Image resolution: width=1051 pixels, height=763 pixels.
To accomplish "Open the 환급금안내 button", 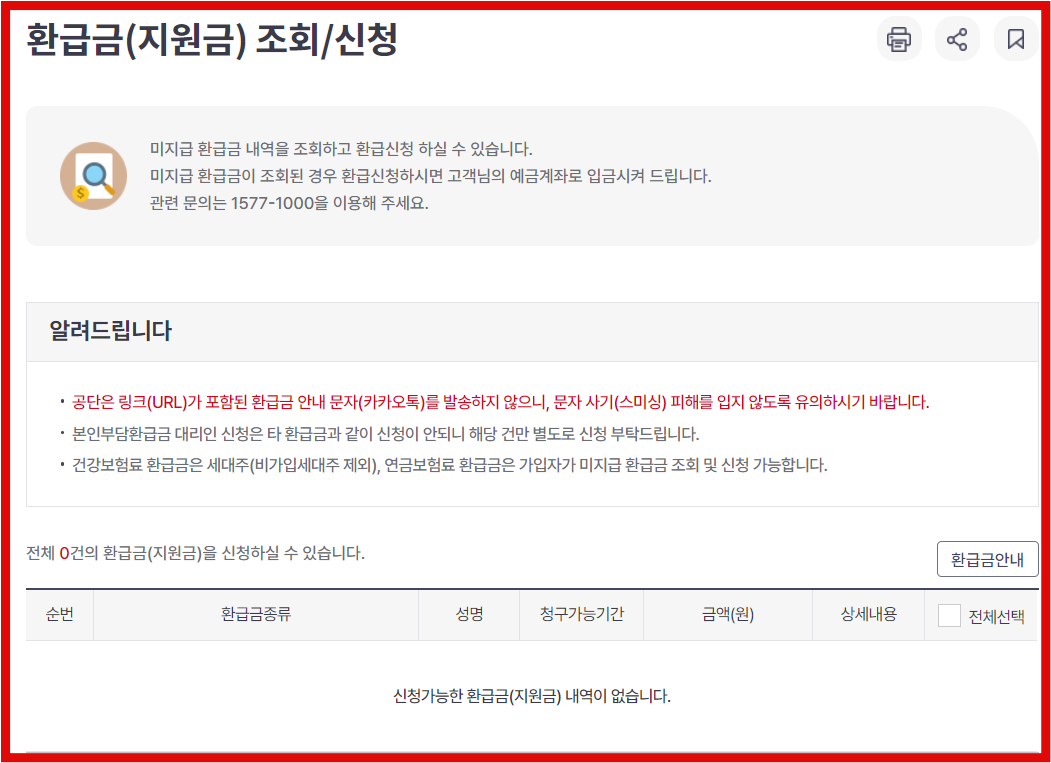I will click(x=986, y=559).
